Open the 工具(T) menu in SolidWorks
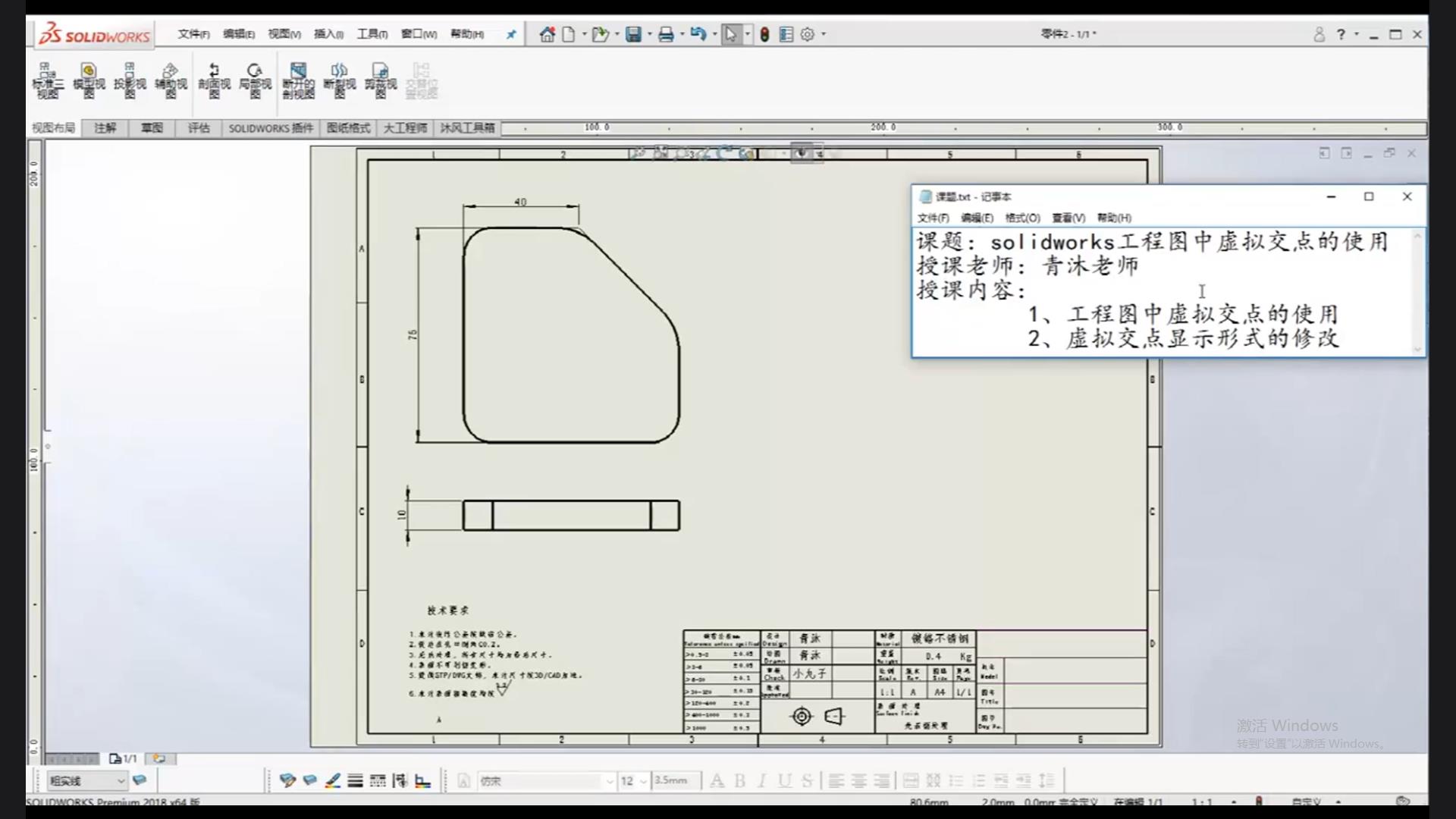The image size is (1456, 819). (x=372, y=34)
